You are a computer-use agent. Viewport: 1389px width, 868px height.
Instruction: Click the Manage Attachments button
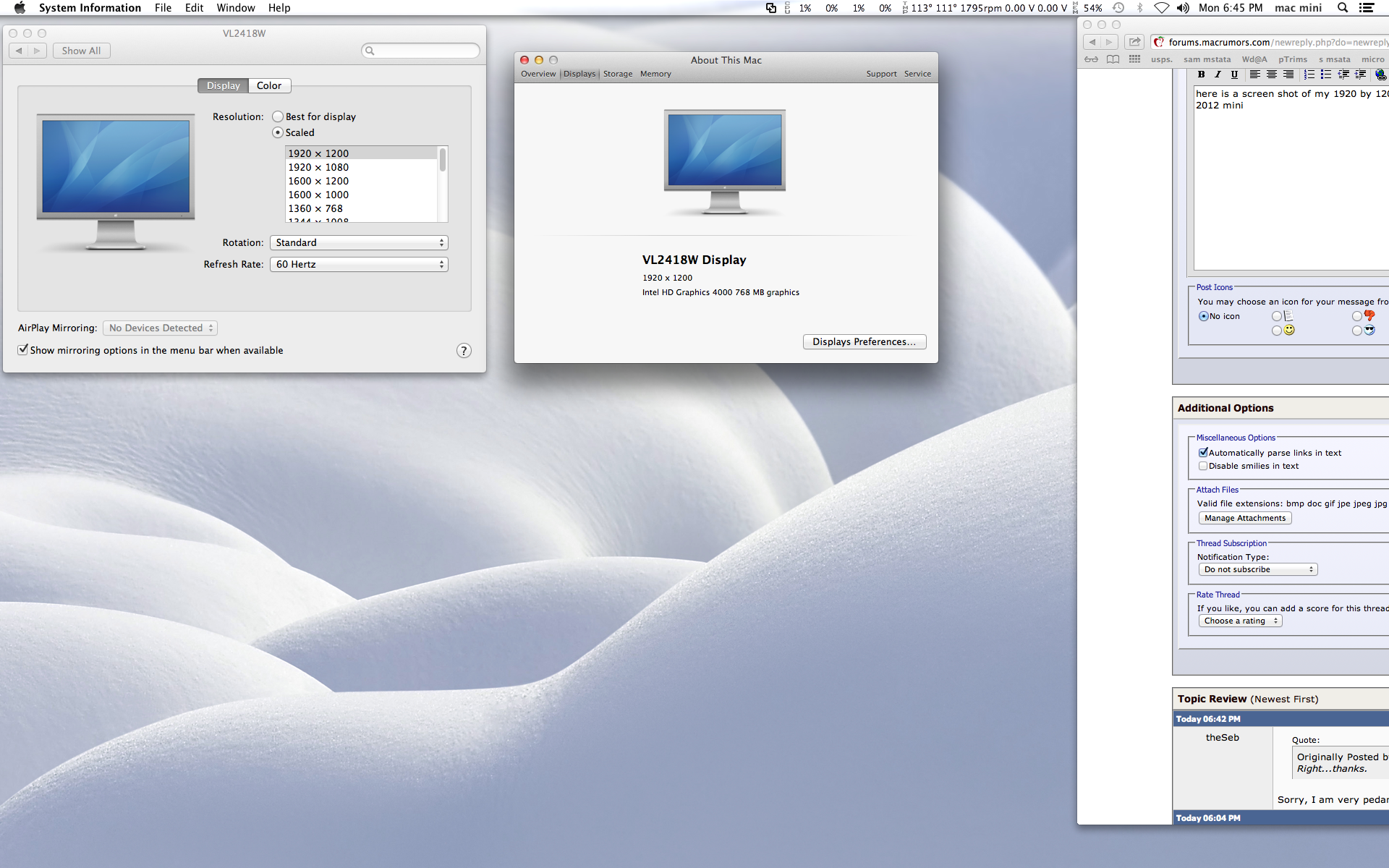(1244, 518)
